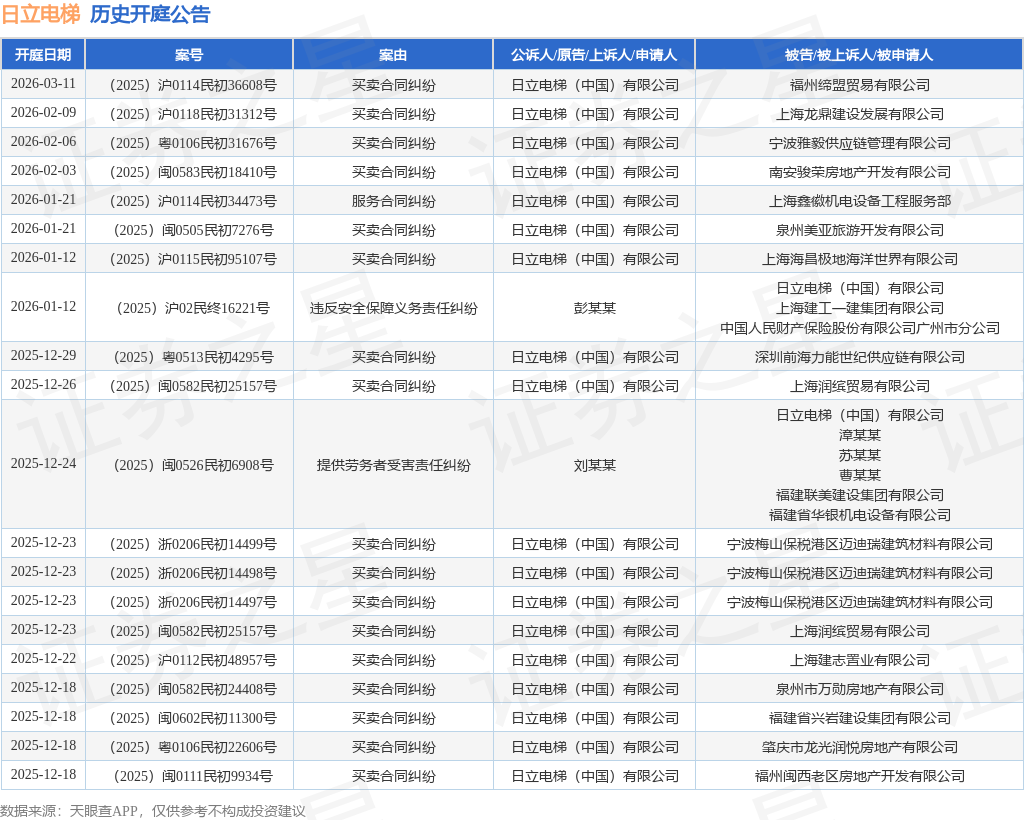The width and height of the screenshot is (1024, 820).
Task: Click defendant 漳某某
Action: 859,435
